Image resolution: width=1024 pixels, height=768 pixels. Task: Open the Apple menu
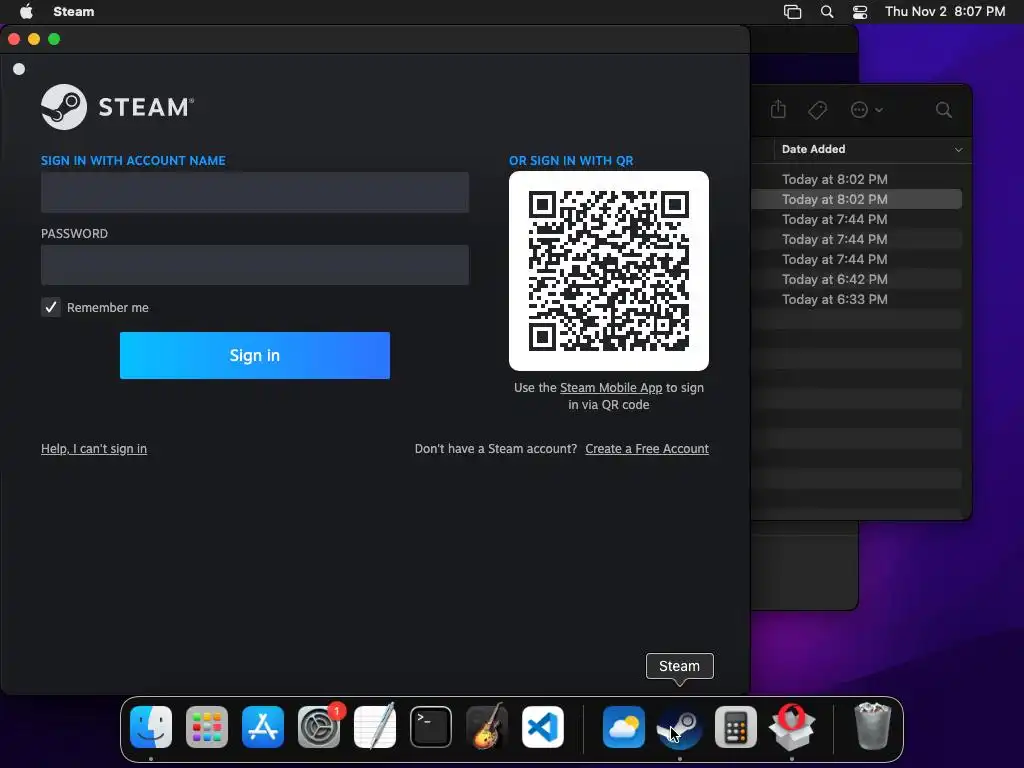pos(26,12)
